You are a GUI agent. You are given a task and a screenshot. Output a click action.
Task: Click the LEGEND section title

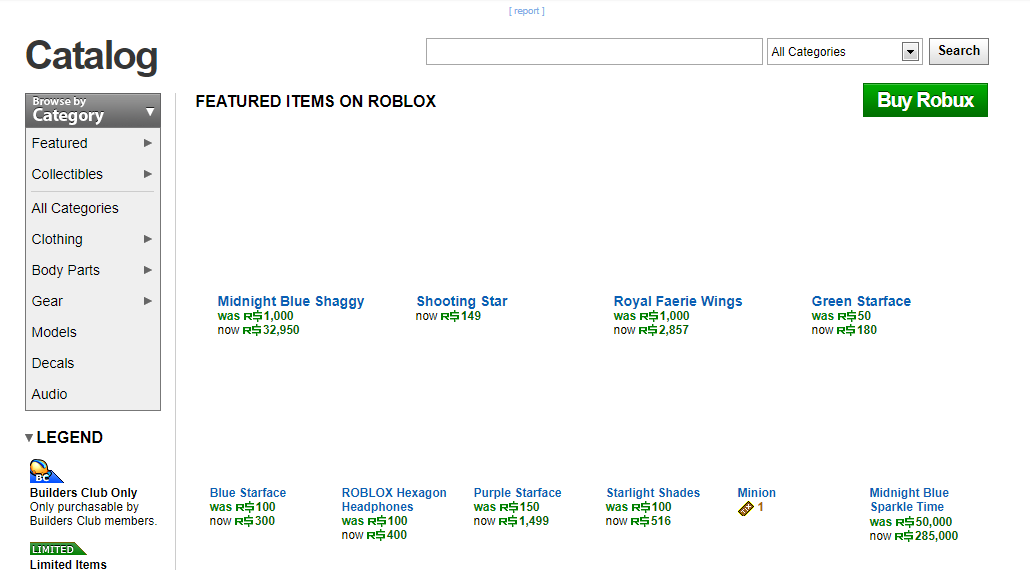[70, 437]
